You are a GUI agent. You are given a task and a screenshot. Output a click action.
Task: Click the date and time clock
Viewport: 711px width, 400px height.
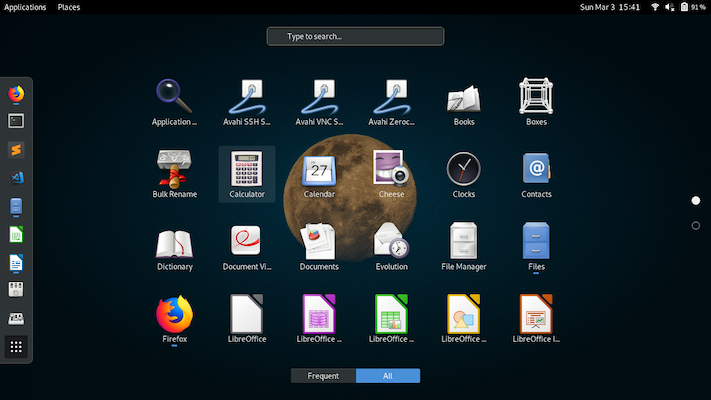coord(610,7)
